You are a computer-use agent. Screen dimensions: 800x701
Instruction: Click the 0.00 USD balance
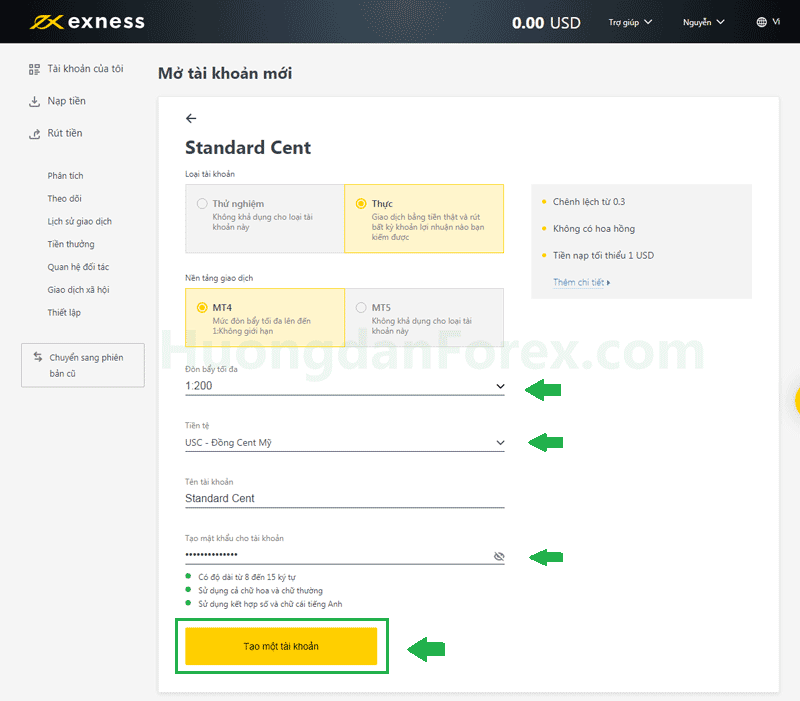pyautogui.click(x=546, y=23)
